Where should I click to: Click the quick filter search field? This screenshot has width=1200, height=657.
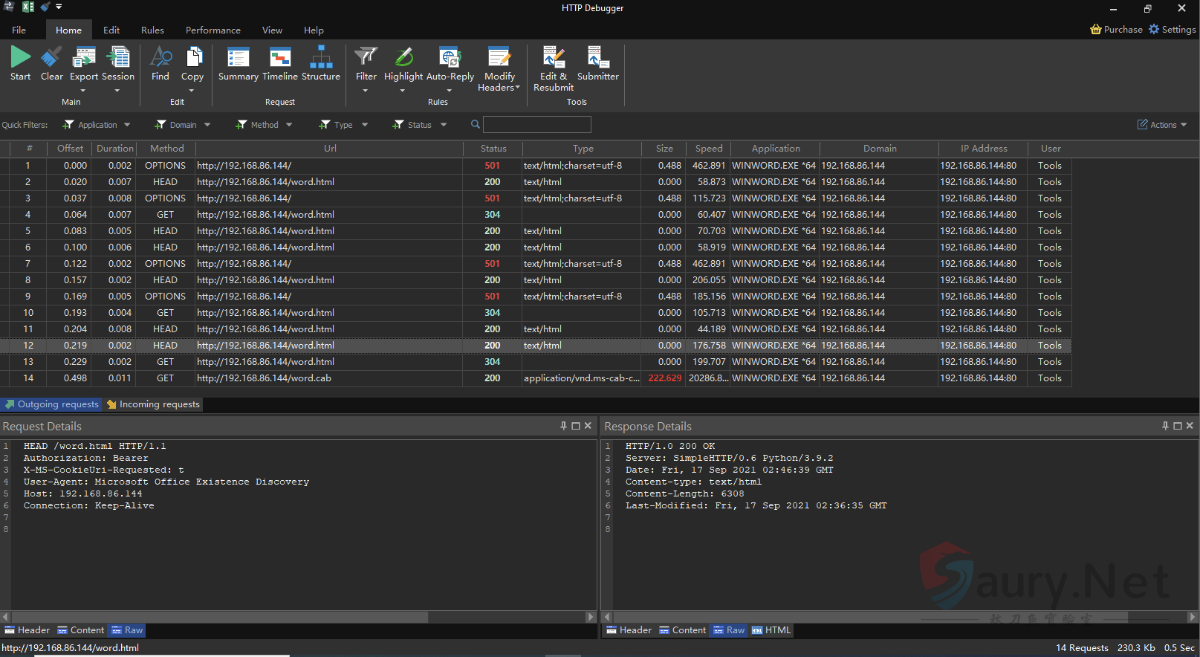coord(537,125)
